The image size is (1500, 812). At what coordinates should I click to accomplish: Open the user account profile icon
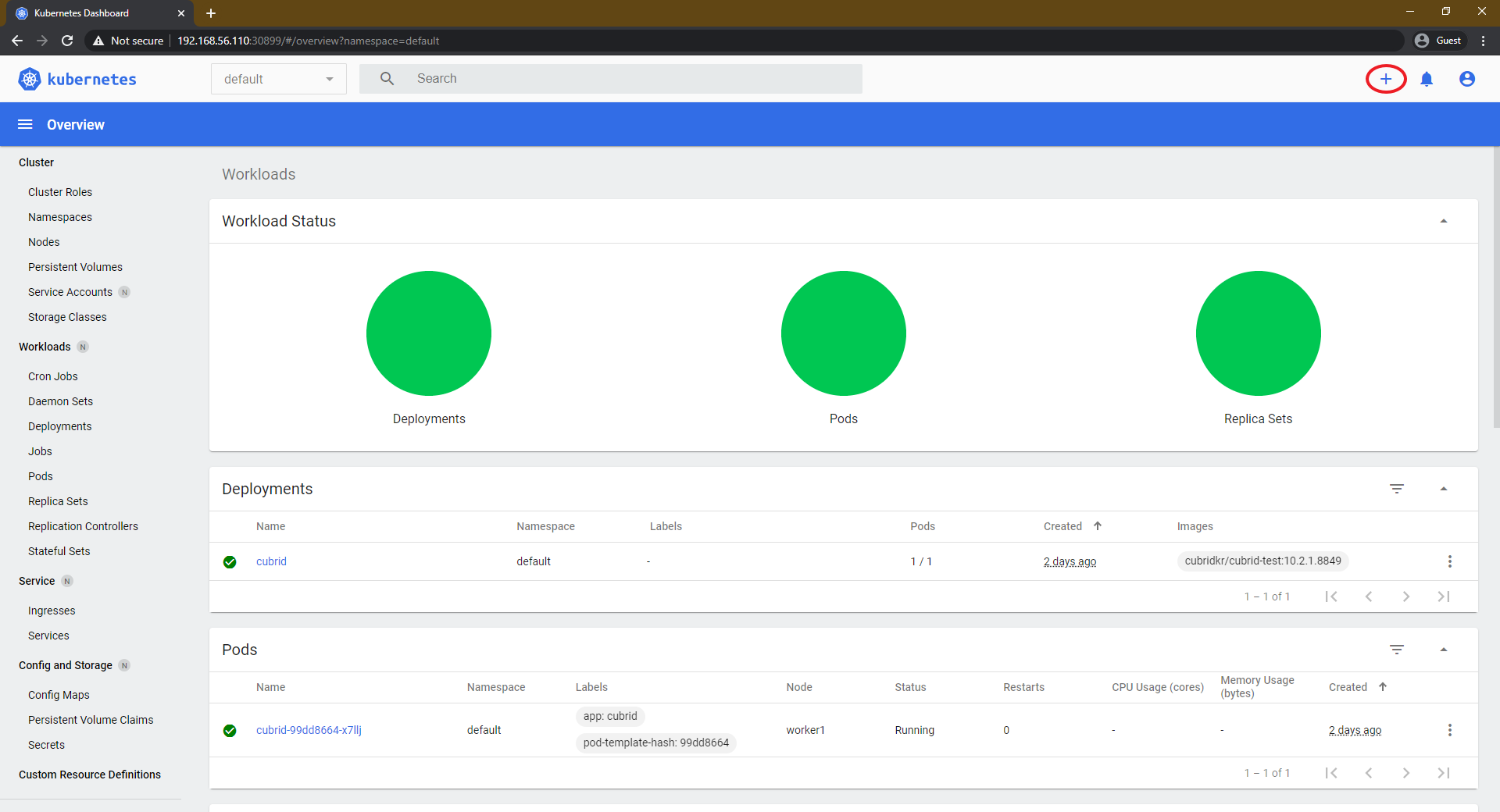(1467, 79)
